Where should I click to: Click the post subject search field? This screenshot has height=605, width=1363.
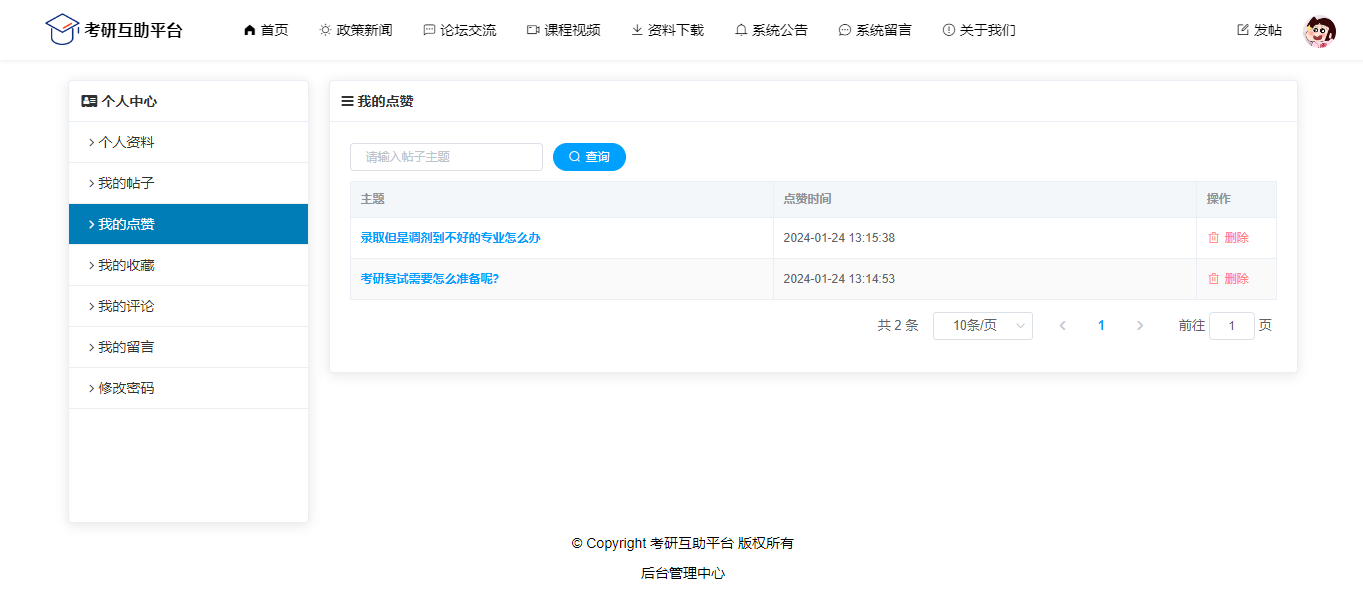click(x=446, y=157)
